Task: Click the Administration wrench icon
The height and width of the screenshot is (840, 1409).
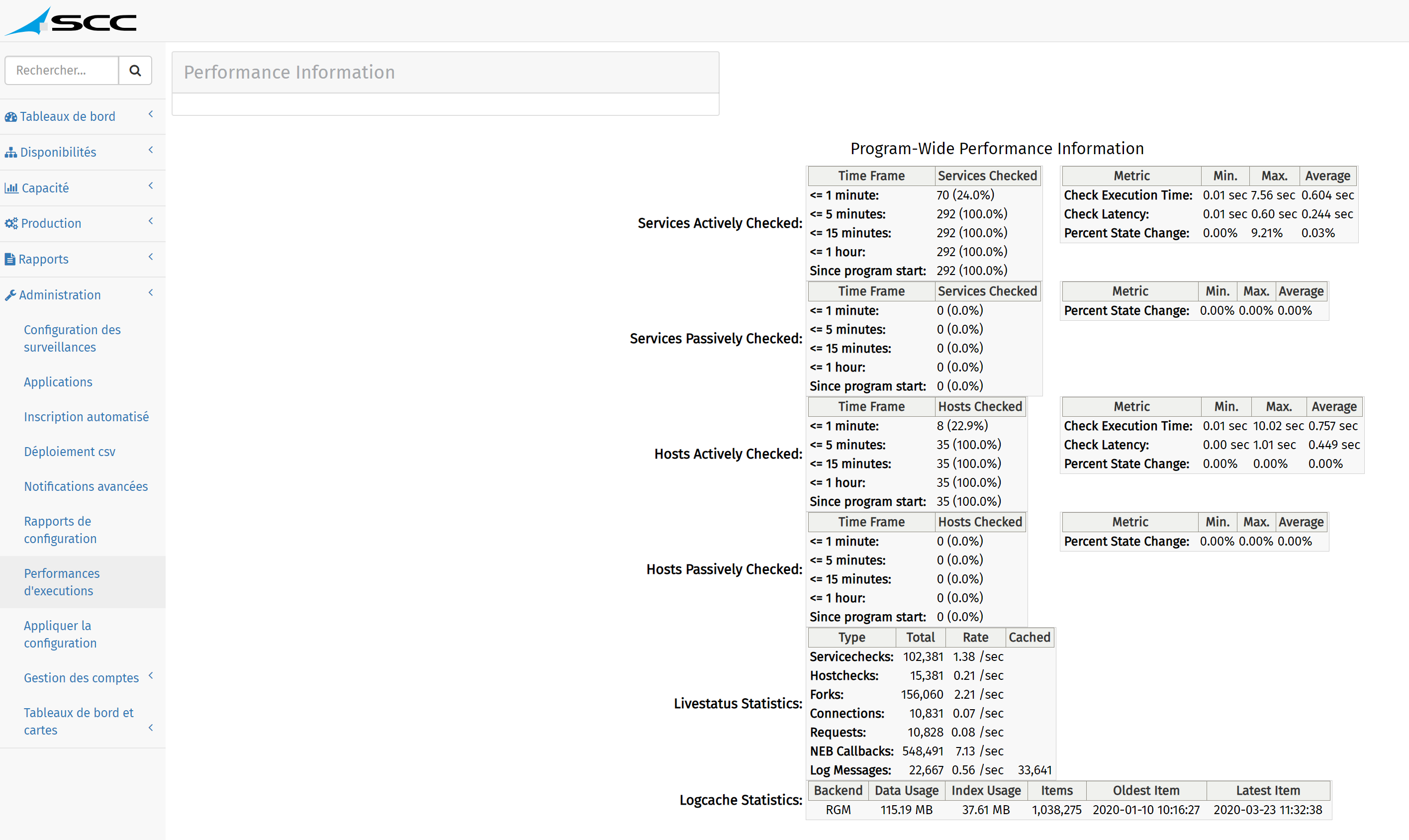Action: tap(10, 295)
